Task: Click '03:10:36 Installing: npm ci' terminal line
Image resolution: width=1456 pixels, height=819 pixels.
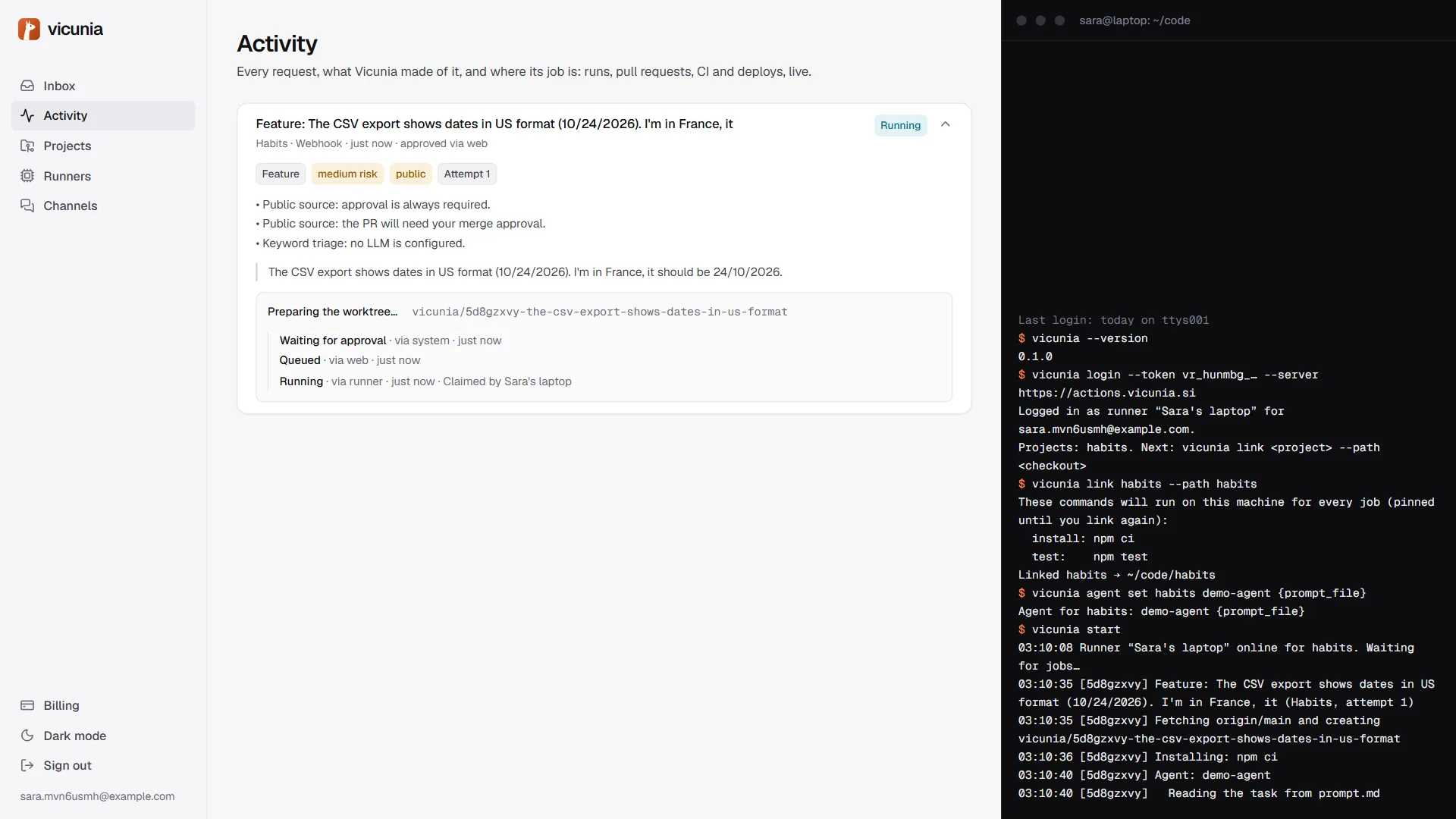Action: click(1148, 757)
